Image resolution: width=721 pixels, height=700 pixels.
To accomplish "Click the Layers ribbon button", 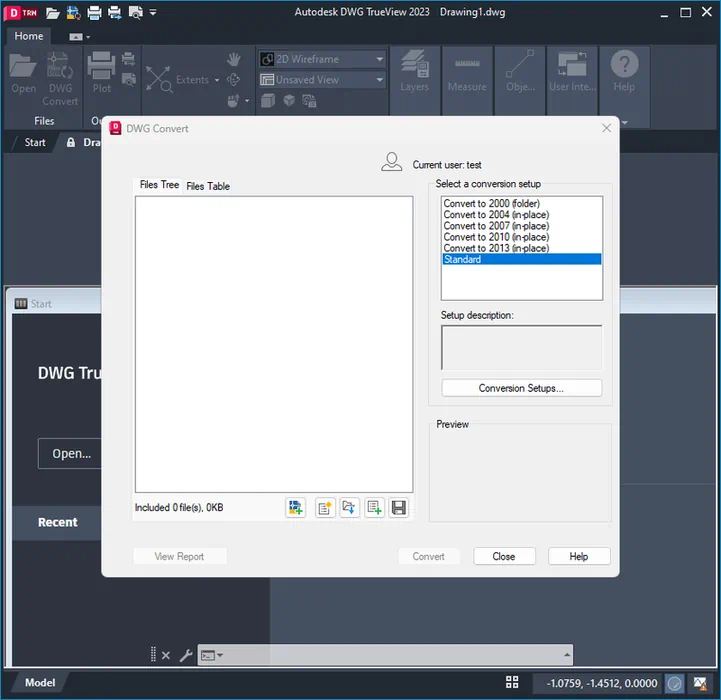I will point(415,72).
